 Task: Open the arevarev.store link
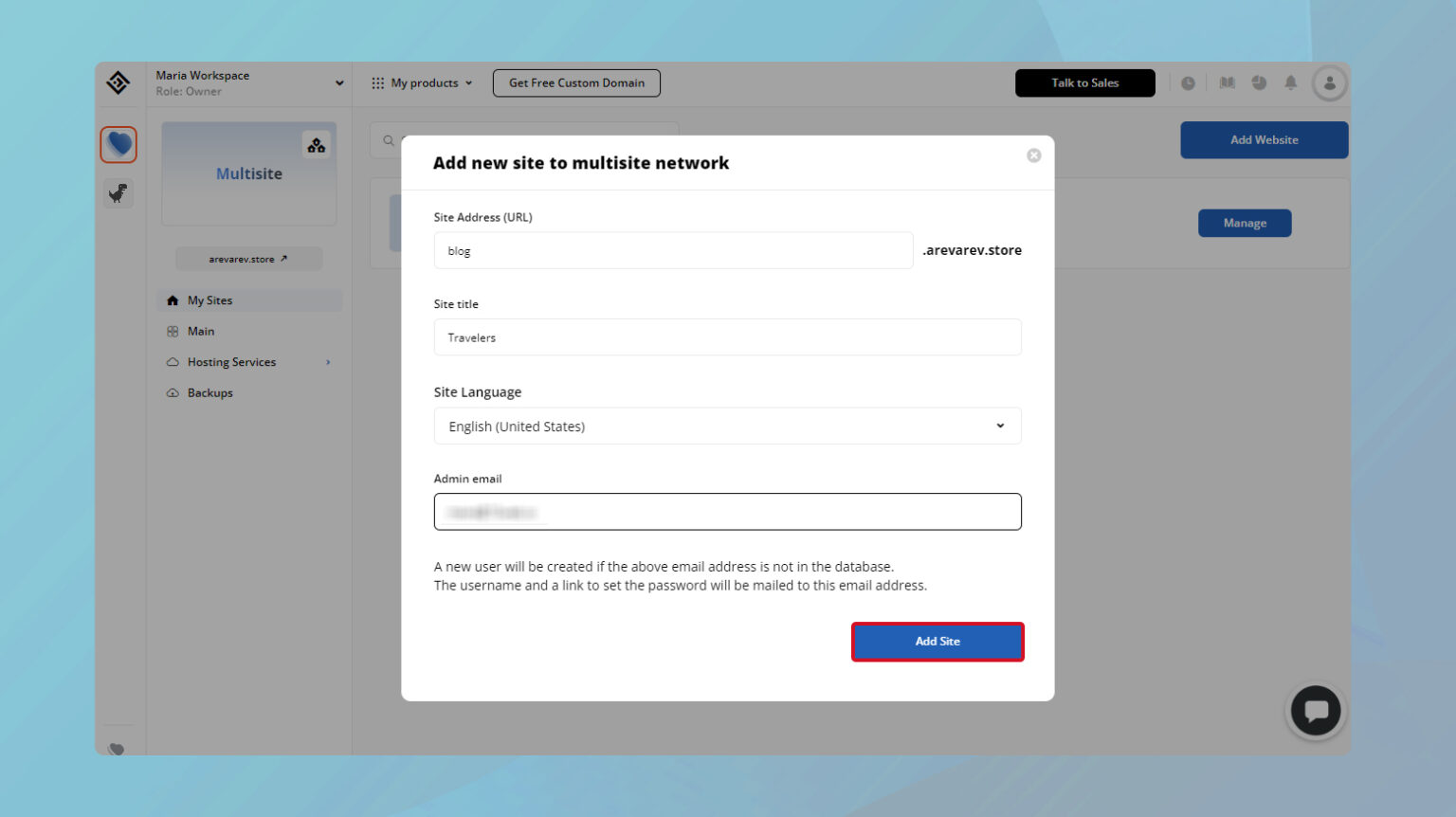coord(248,258)
